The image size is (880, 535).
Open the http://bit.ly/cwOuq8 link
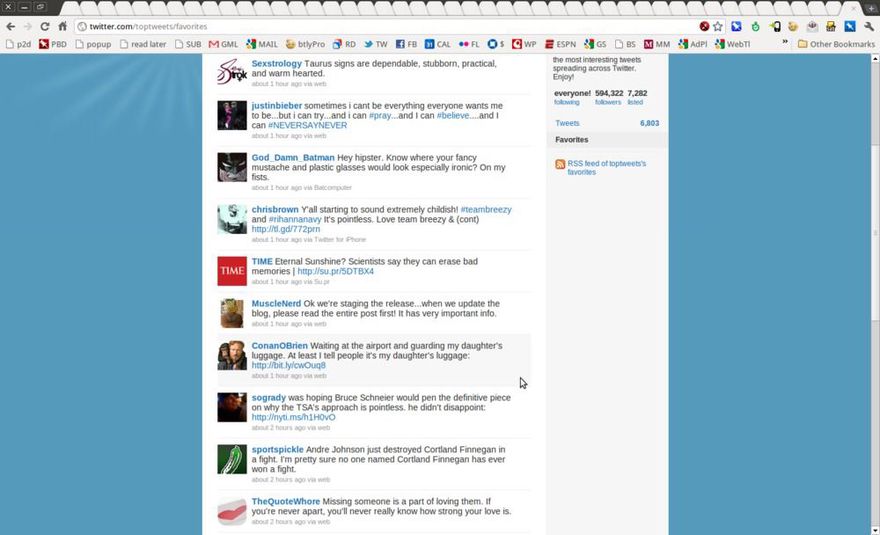coord(288,365)
